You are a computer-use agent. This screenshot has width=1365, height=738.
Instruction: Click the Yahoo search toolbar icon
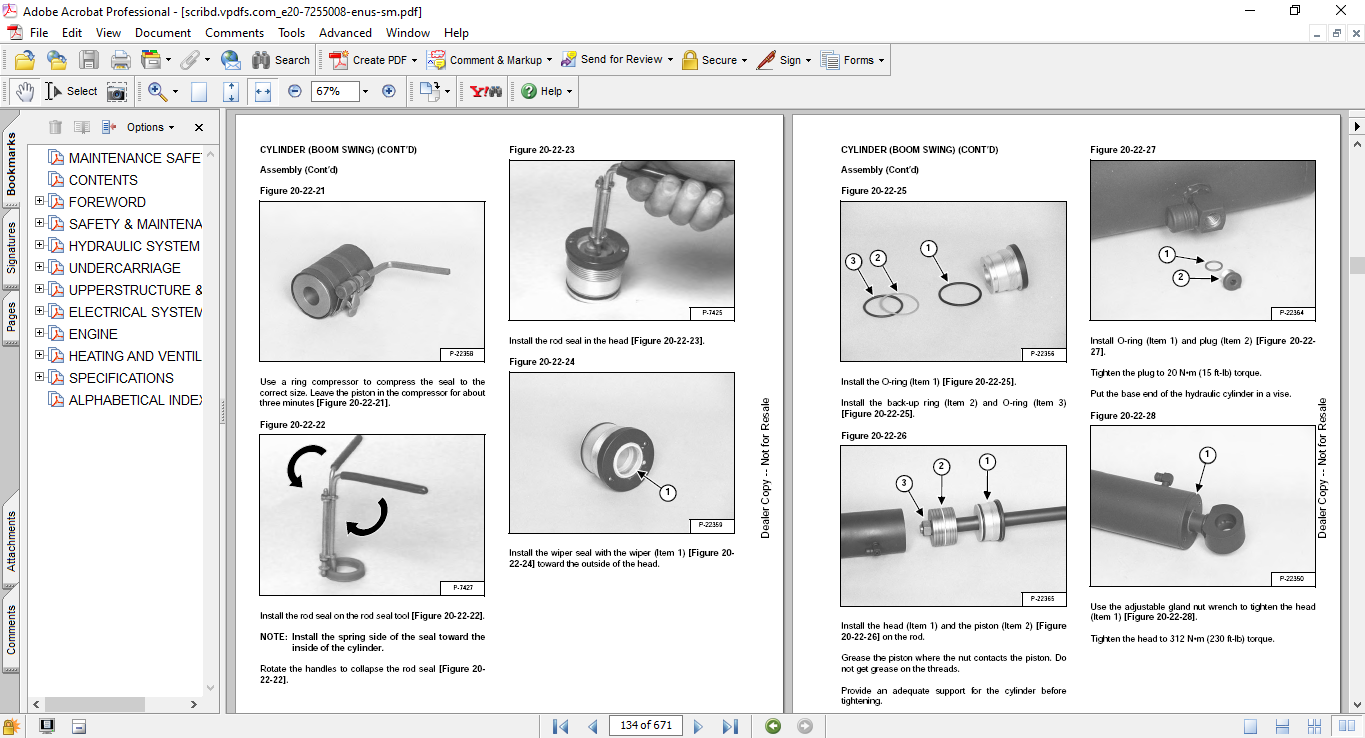tap(486, 91)
